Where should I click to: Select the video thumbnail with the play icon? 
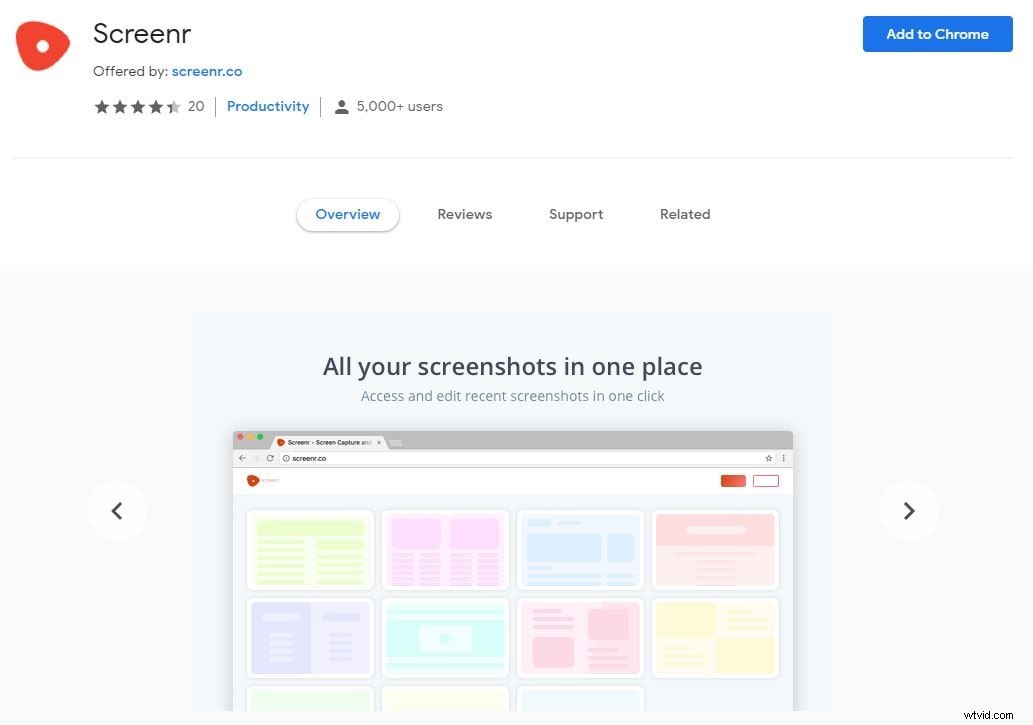tap(444, 638)
